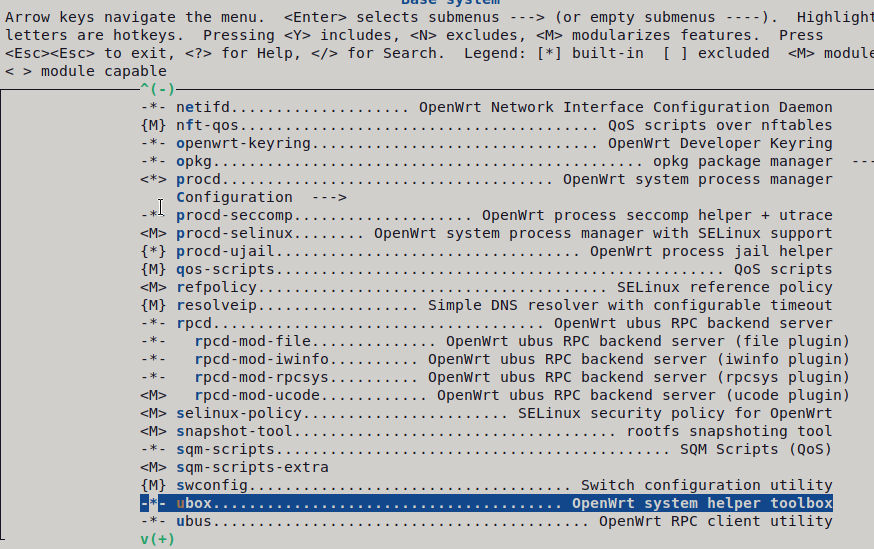Toggle the {*} marker for procd-ujail
Viewport: 874px width, 549px height.
(153, 251)
